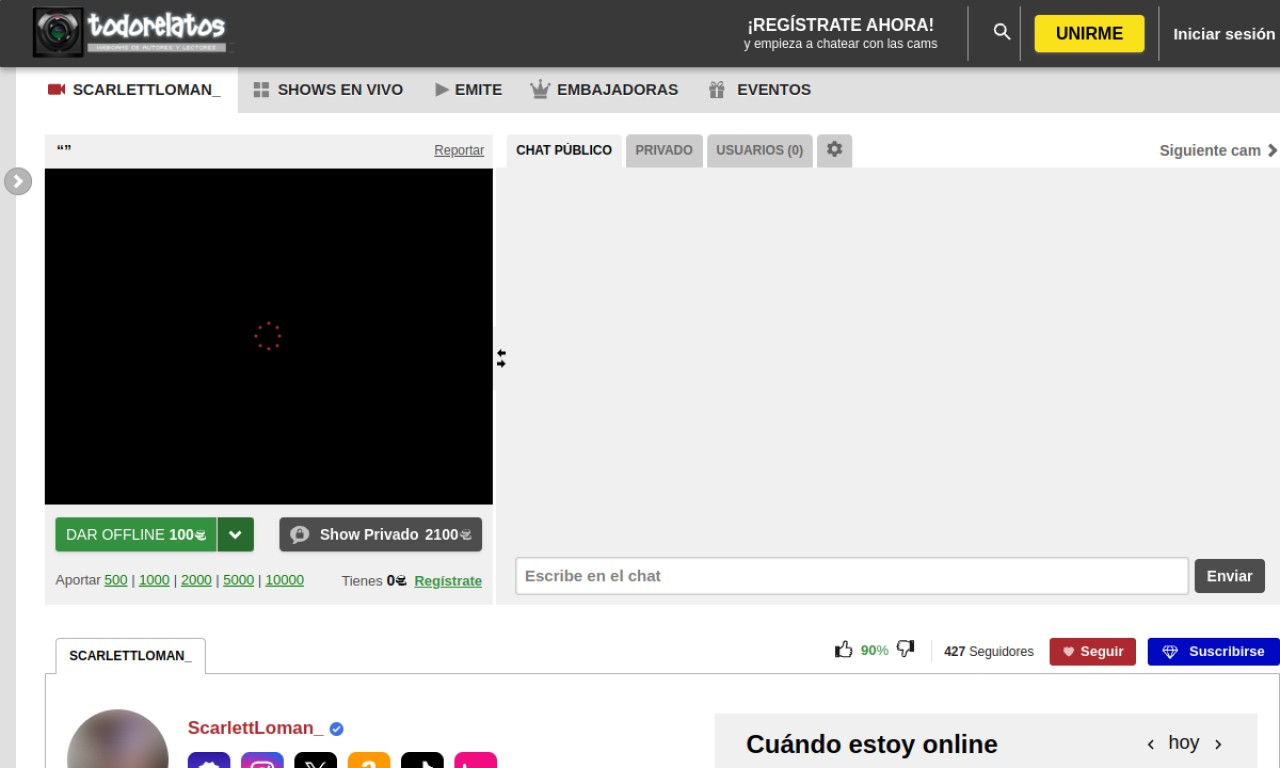Click the 90% rating text
This screenshot has height=768, width=1280.
[x=874, y=651]
